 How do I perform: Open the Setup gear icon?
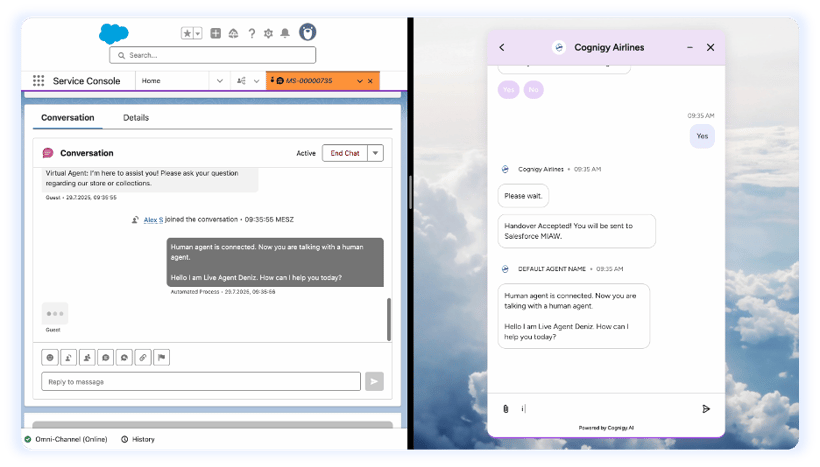pos(268,33)
